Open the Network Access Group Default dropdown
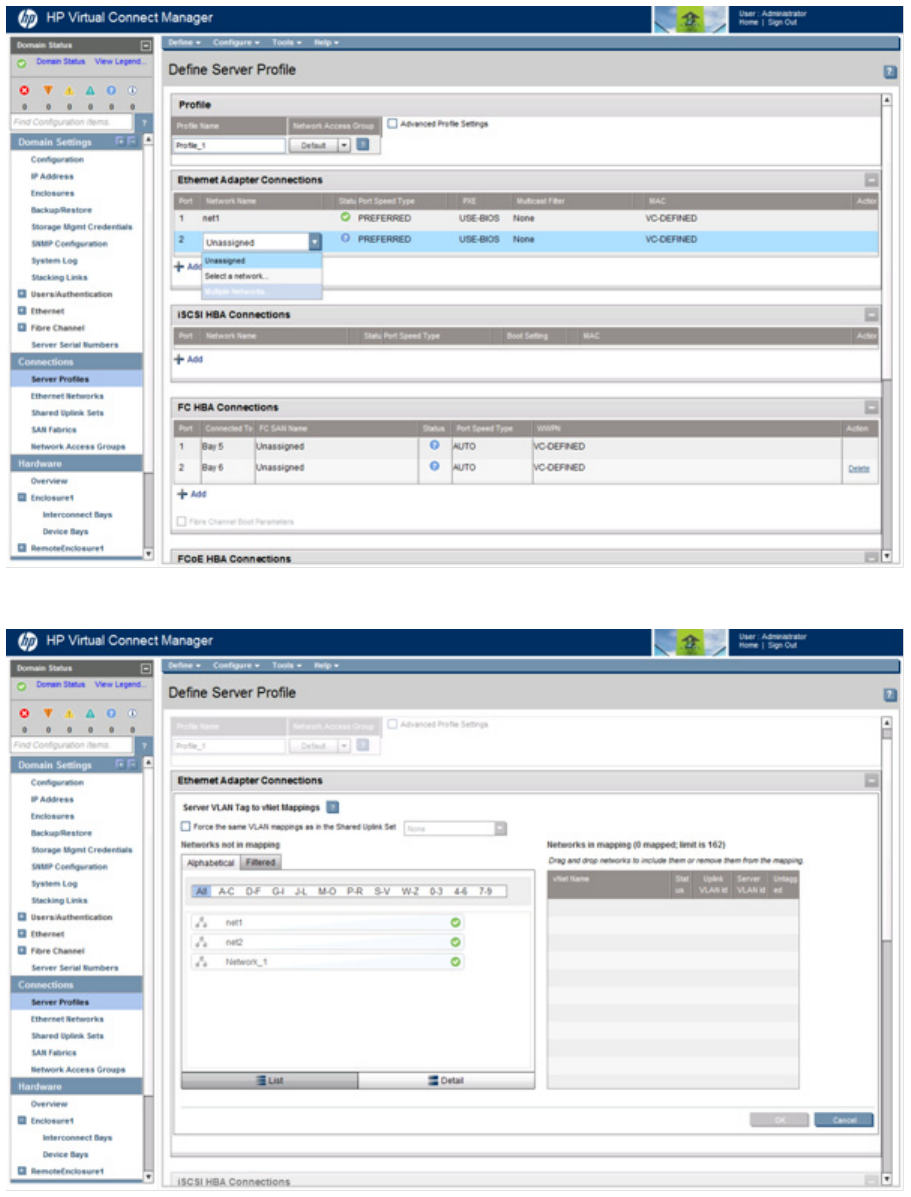911x1197 pixels. [344, 145]
